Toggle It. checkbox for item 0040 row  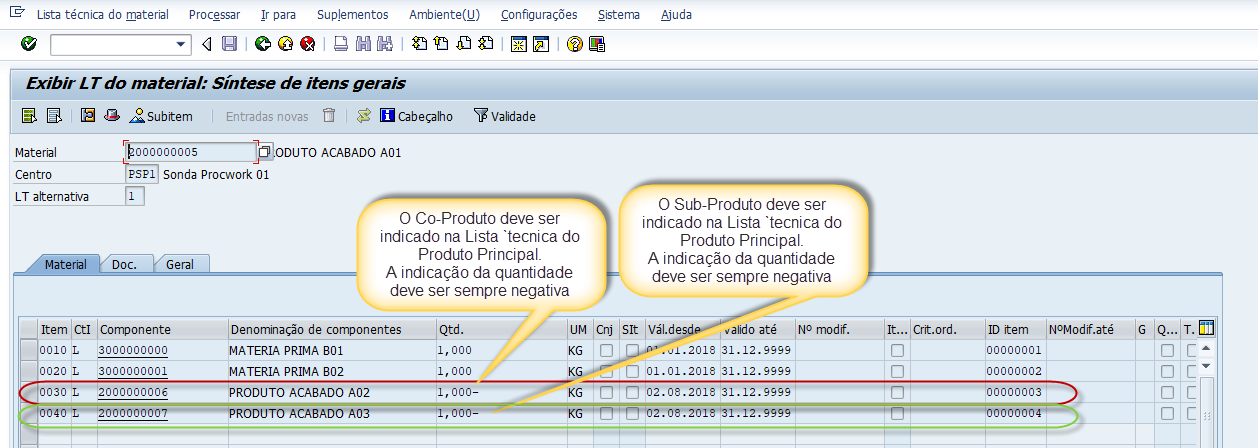pyautogui.click(x=897, y=413)
